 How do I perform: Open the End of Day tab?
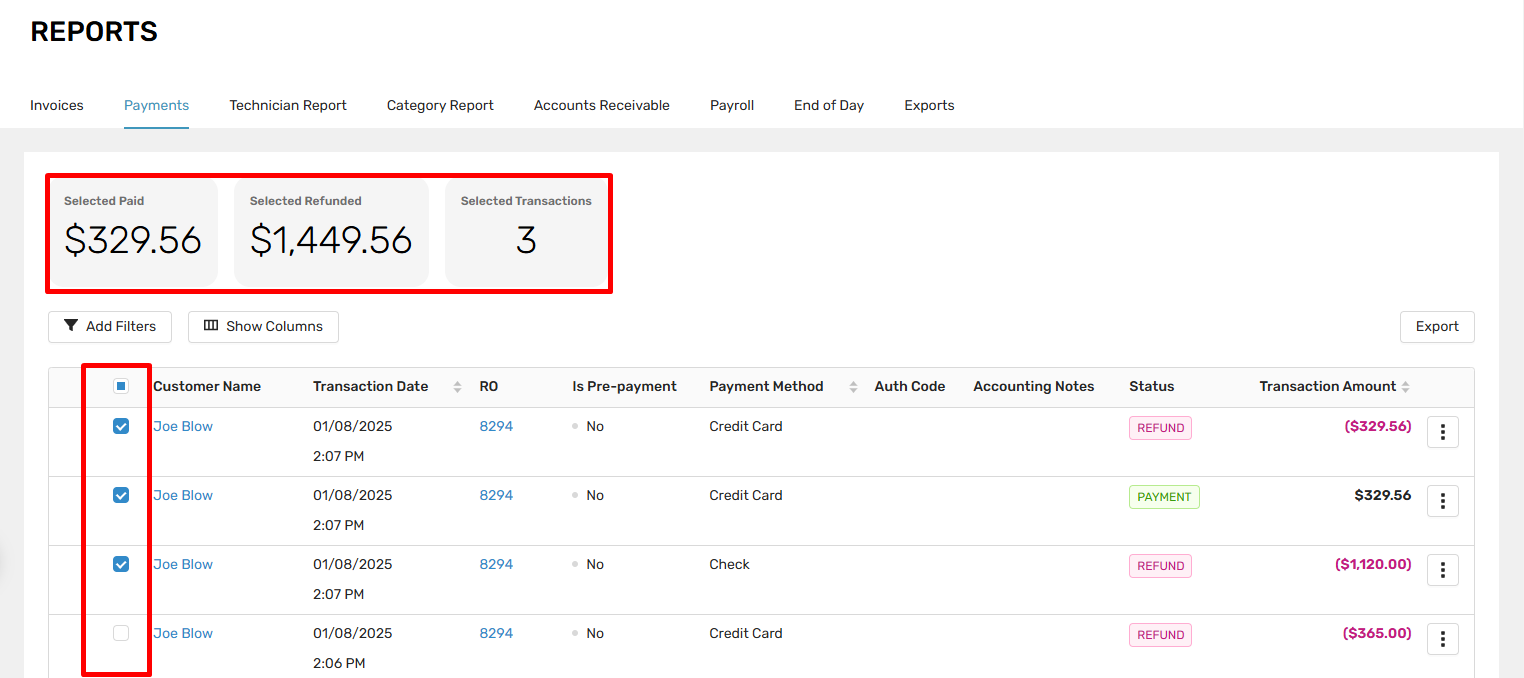(x=829, y=105)
